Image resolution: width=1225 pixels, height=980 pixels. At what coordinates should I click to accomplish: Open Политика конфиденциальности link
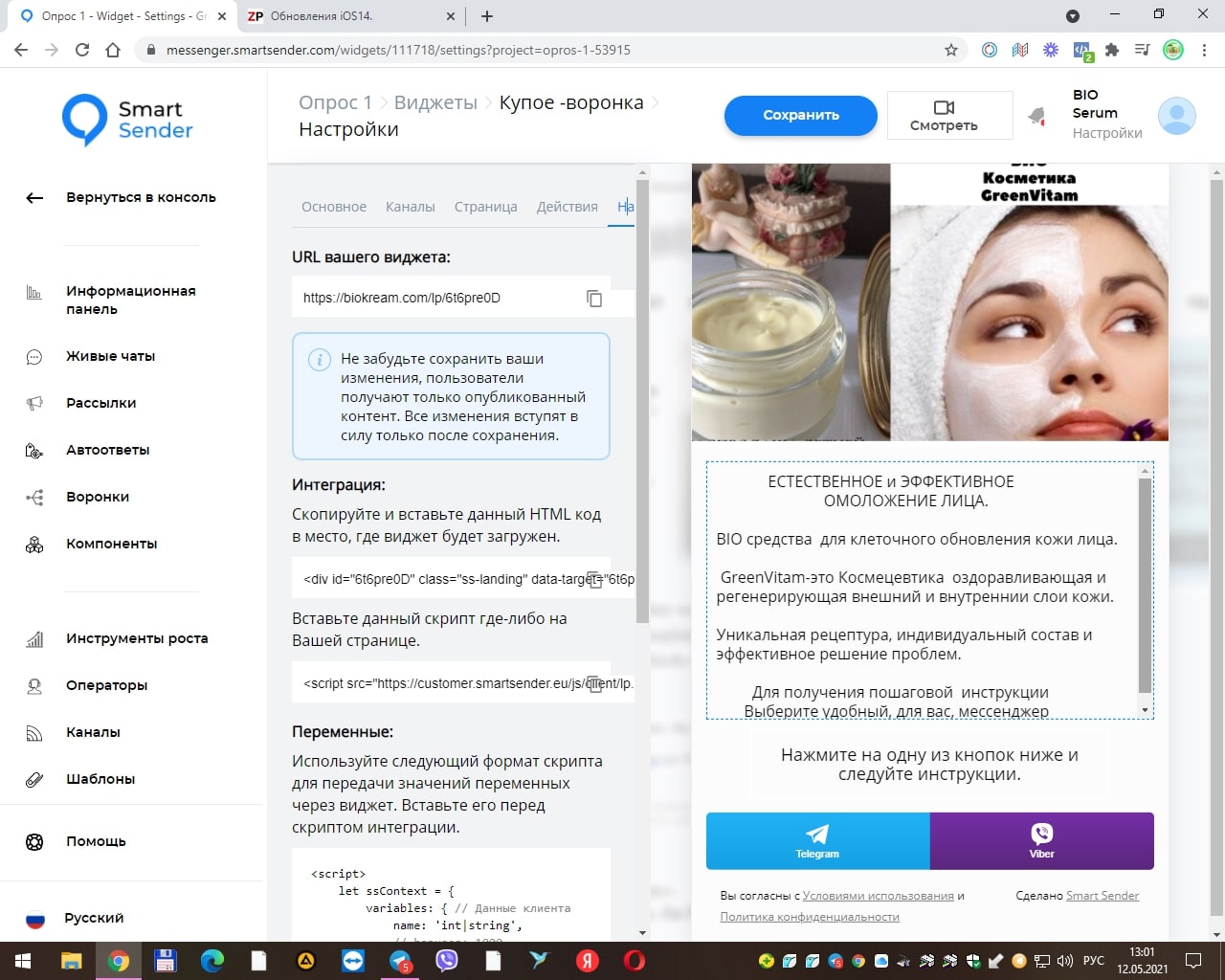tap(810, 917)
